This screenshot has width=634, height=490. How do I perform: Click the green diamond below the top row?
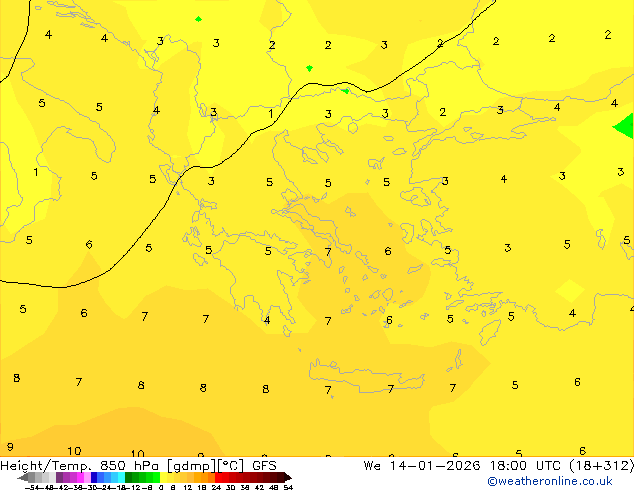[309, 68]
